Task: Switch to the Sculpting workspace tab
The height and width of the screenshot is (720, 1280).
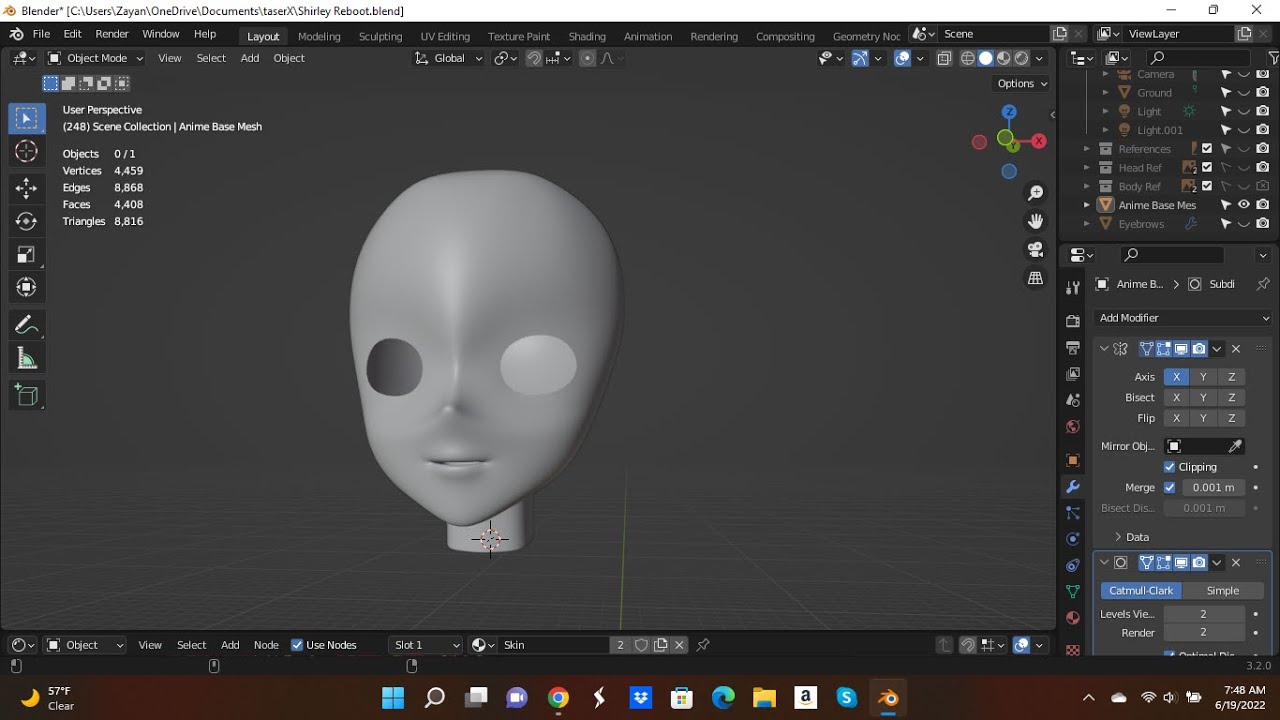Action: click(380, 36)
